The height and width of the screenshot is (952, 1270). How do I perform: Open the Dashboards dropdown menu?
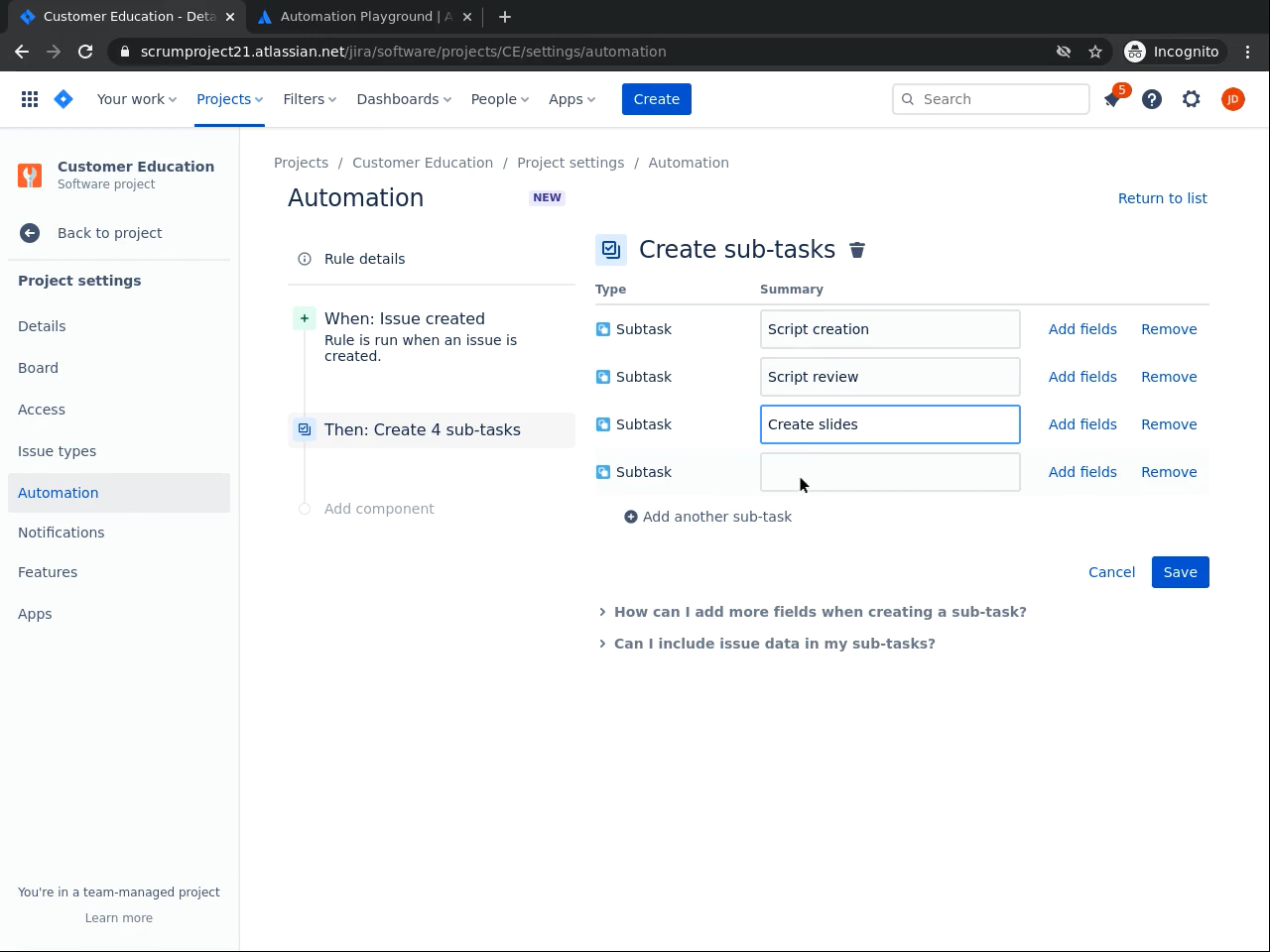pos(403,99)
